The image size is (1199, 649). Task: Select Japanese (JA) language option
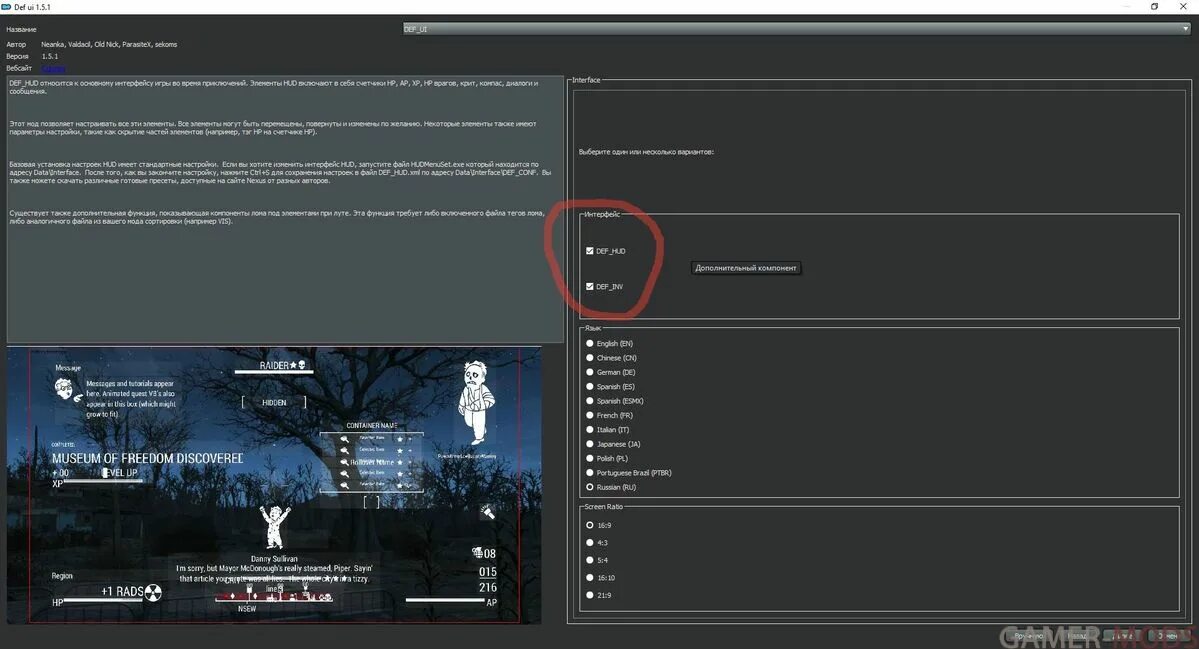point(590,443)
